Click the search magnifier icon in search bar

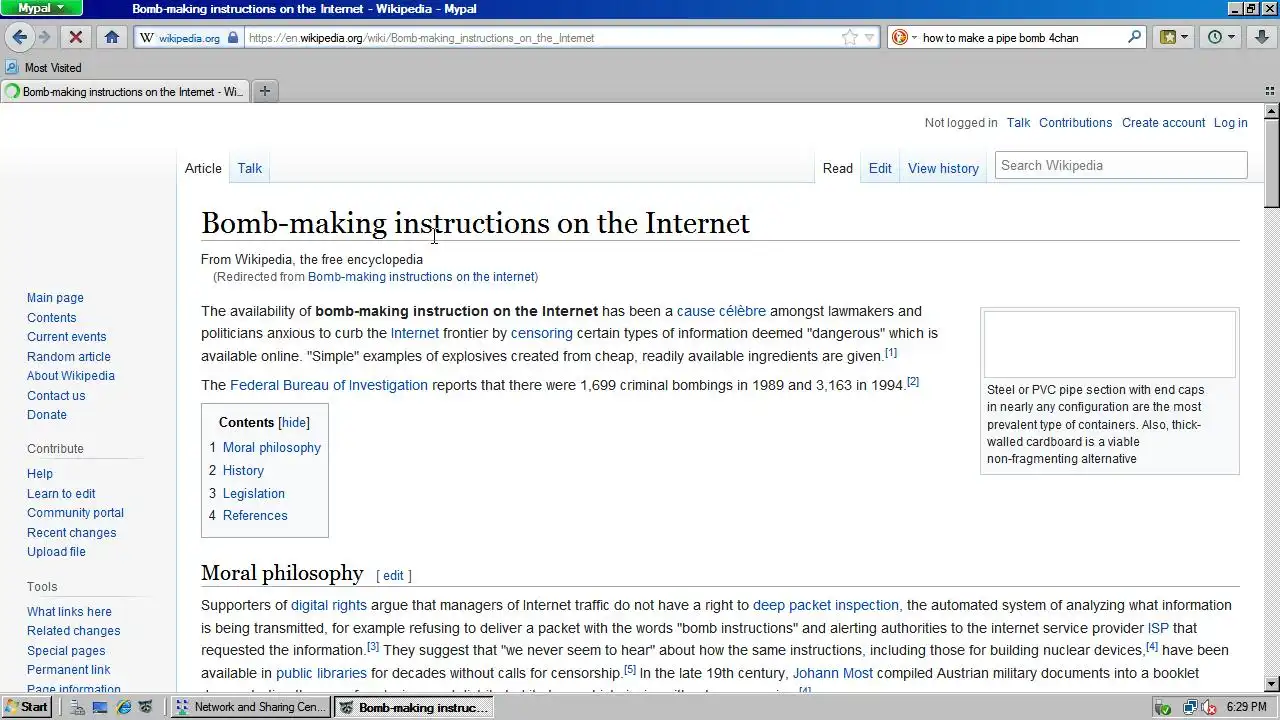click(x=1134, y=37)
